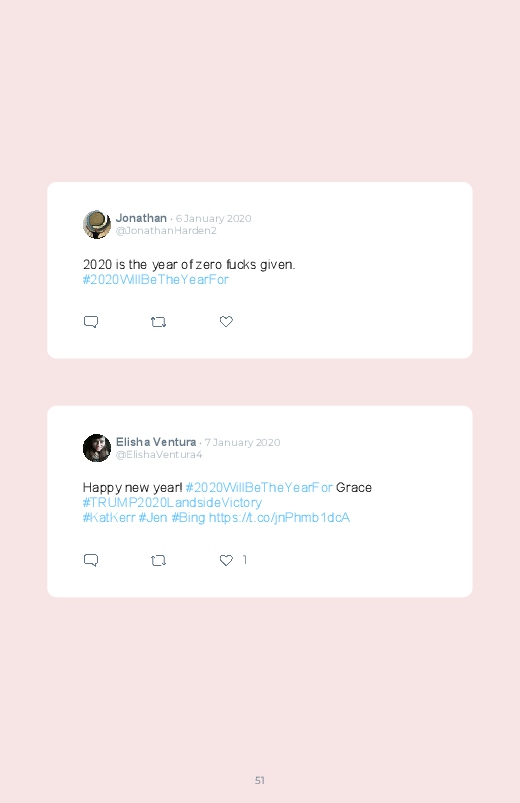Click the #Bing hashtag
The width and height of the screenshot is (520, 803).
click(x=188, y=517)
